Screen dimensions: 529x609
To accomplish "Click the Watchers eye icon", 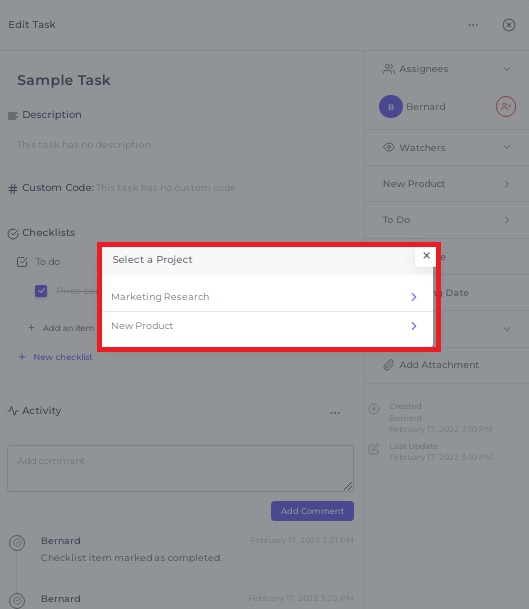I will click(388, 148).
